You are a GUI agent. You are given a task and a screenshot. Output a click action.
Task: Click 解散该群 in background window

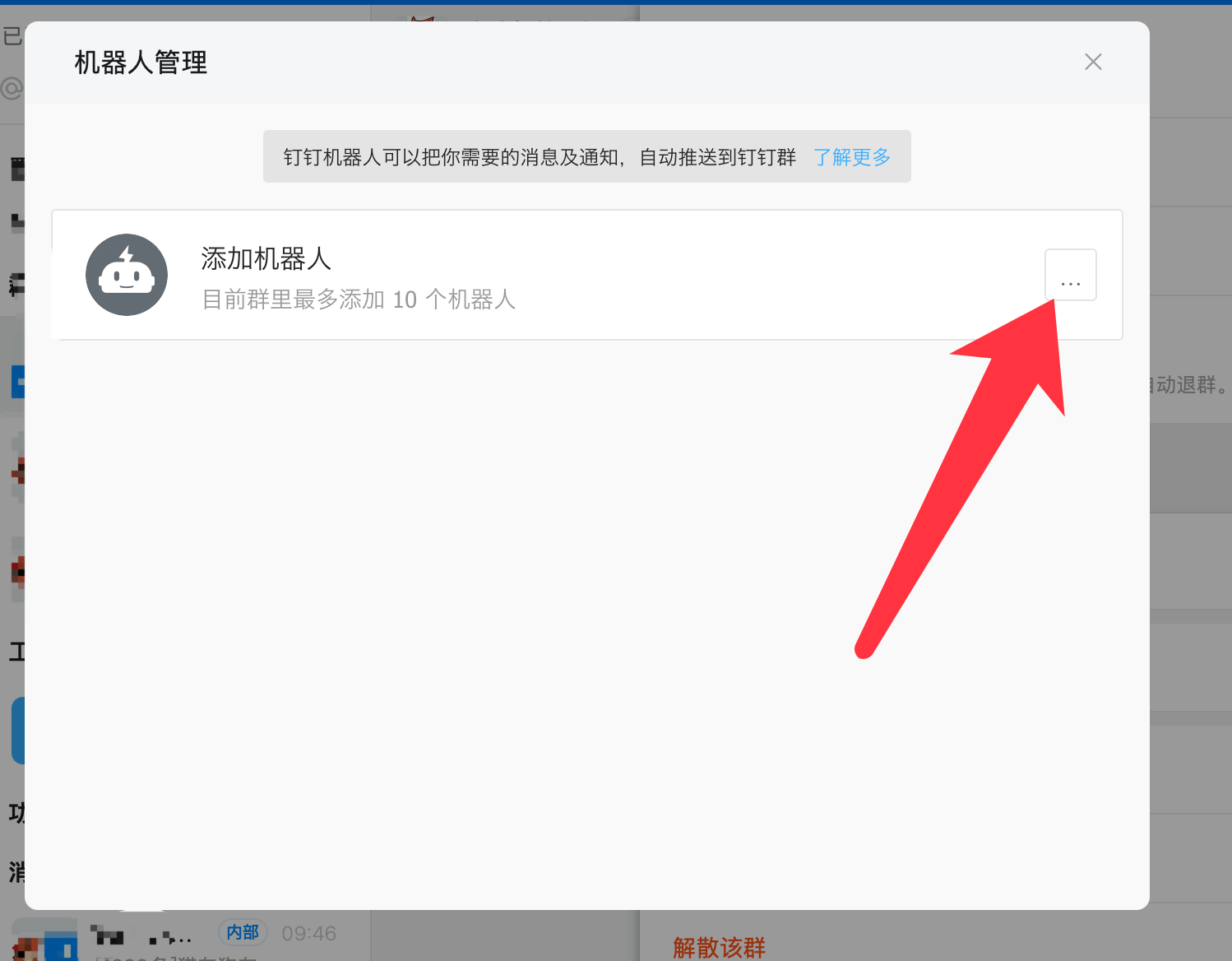(719, 947)
